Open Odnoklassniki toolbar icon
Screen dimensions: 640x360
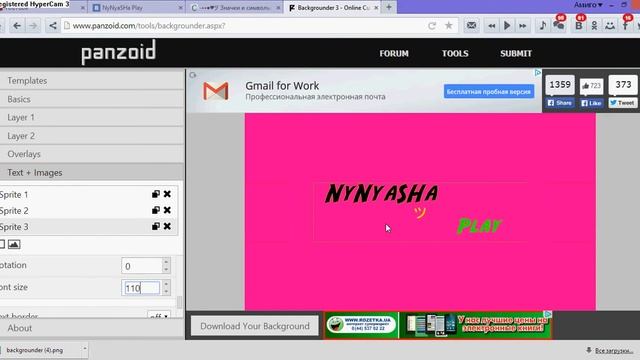click(x=594, y=25)
